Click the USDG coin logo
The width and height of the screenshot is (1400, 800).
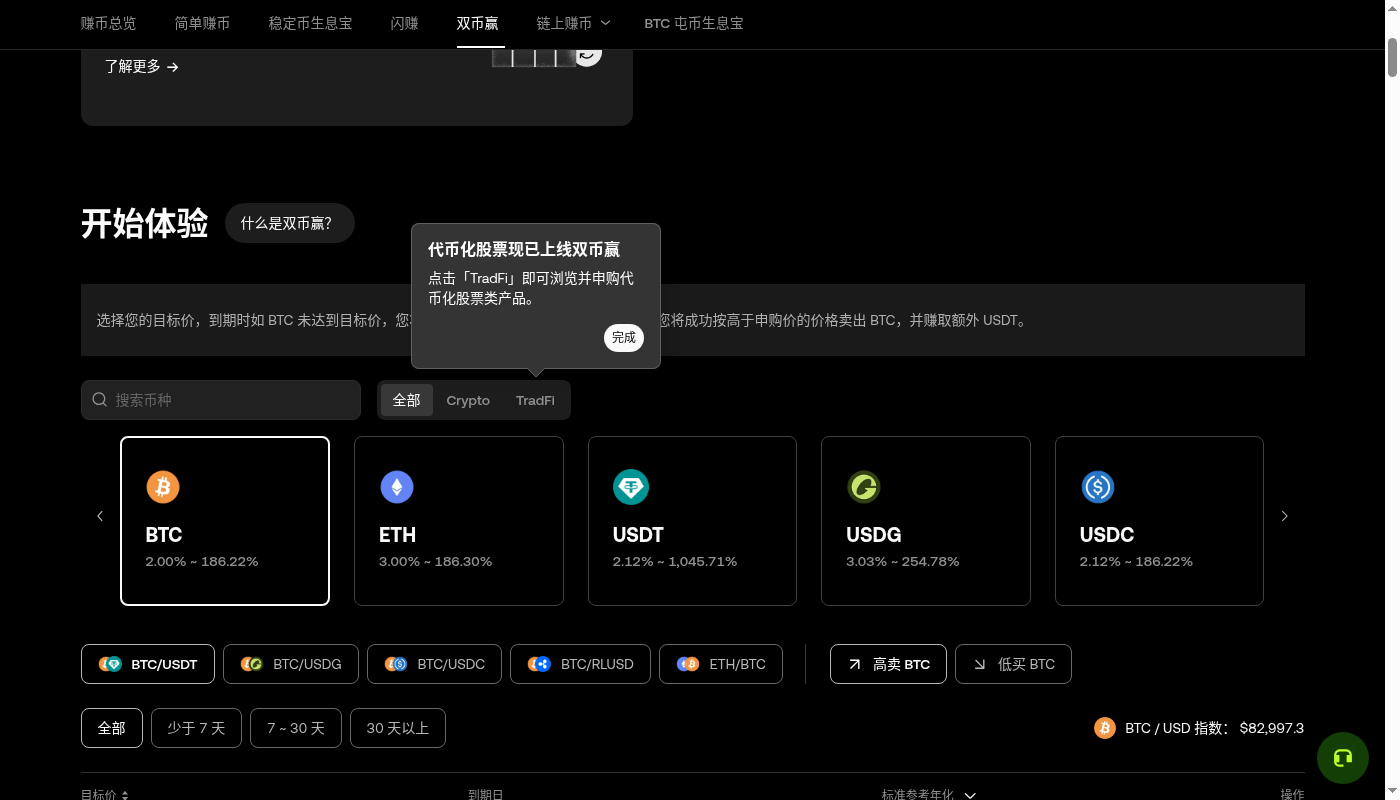coord(863,487)
